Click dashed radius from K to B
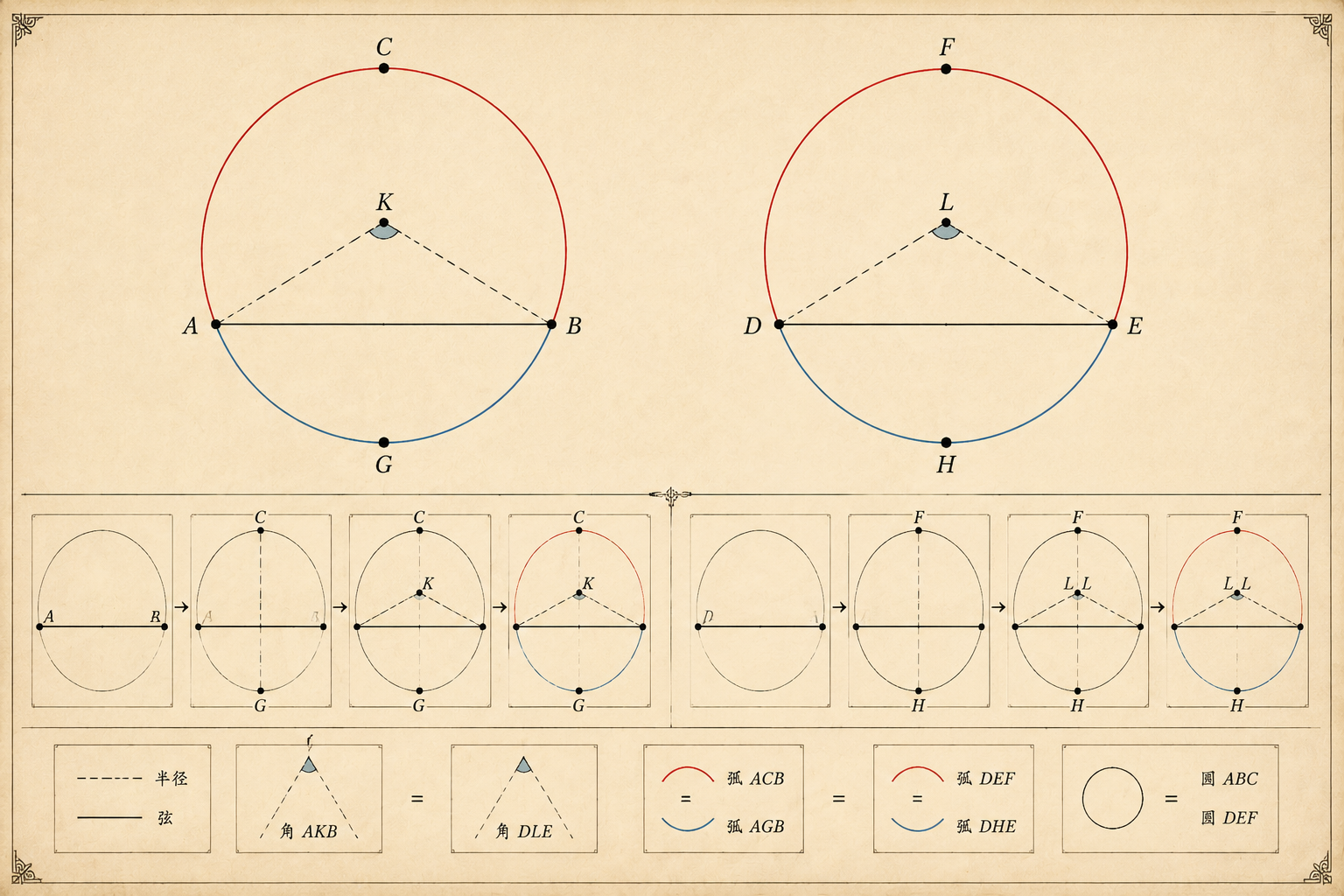Viewport: 1344px width, 896px height. coord(467,274)
